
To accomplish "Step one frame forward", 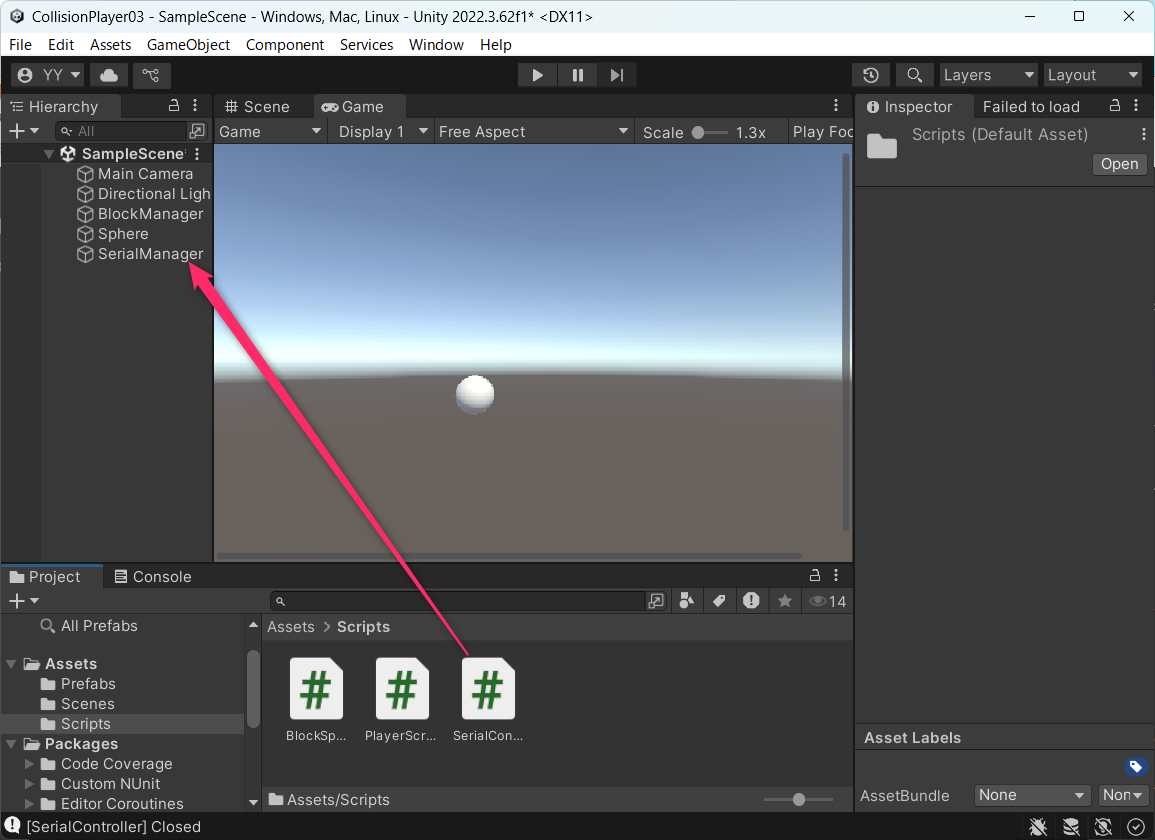I will tap(617, 75).
